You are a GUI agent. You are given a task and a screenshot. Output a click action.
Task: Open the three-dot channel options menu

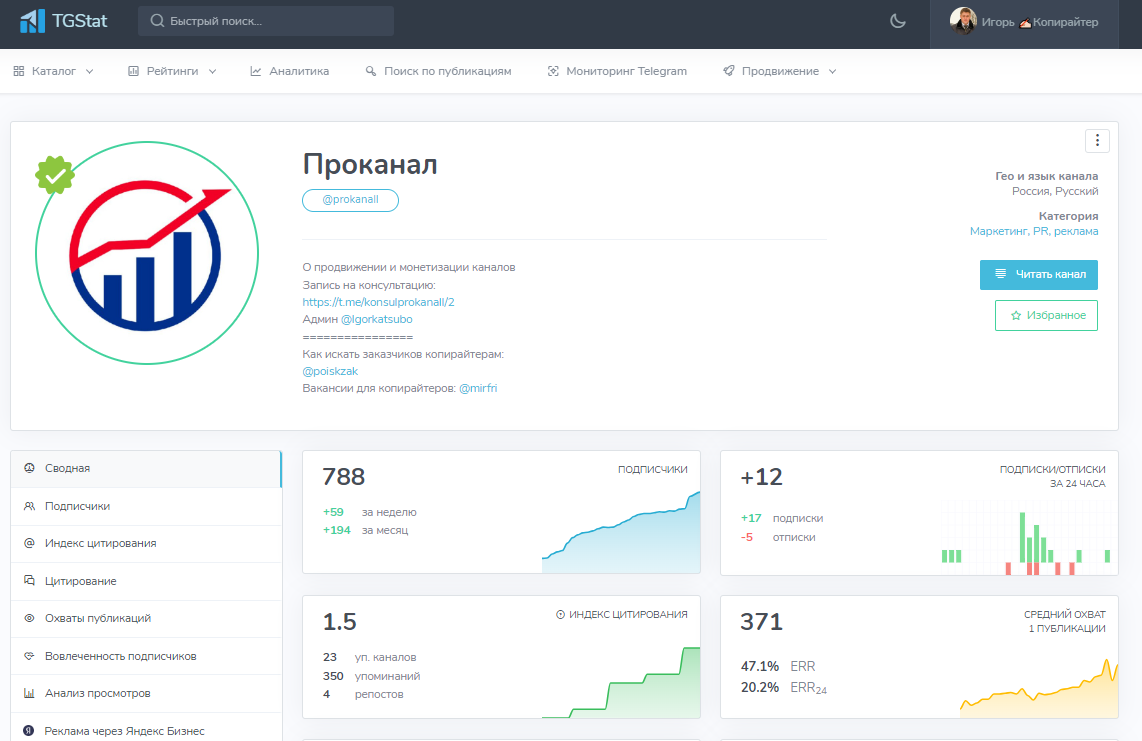tap(1097, 141)
